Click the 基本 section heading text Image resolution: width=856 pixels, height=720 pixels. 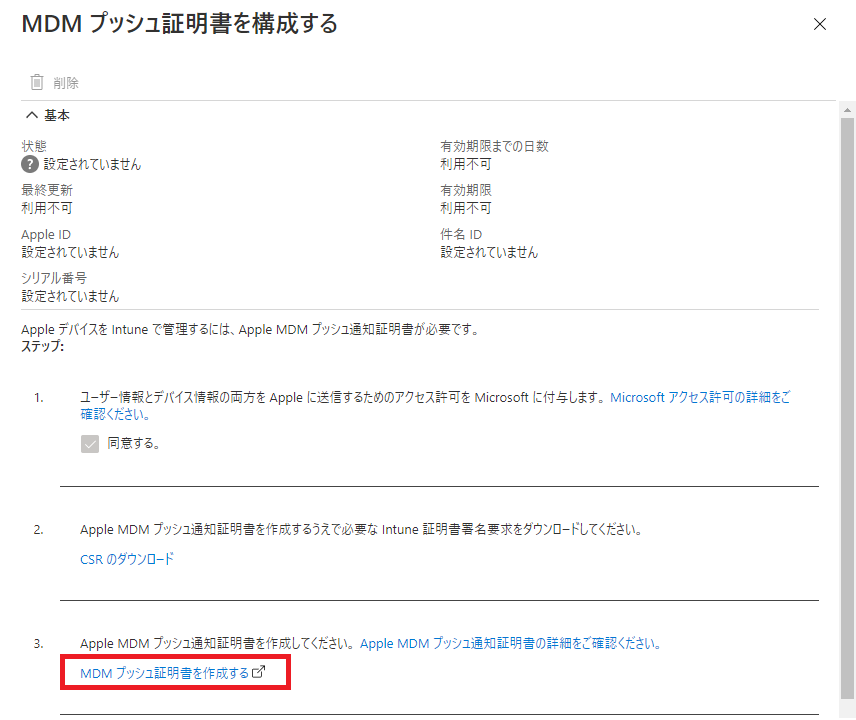(57, 115)
